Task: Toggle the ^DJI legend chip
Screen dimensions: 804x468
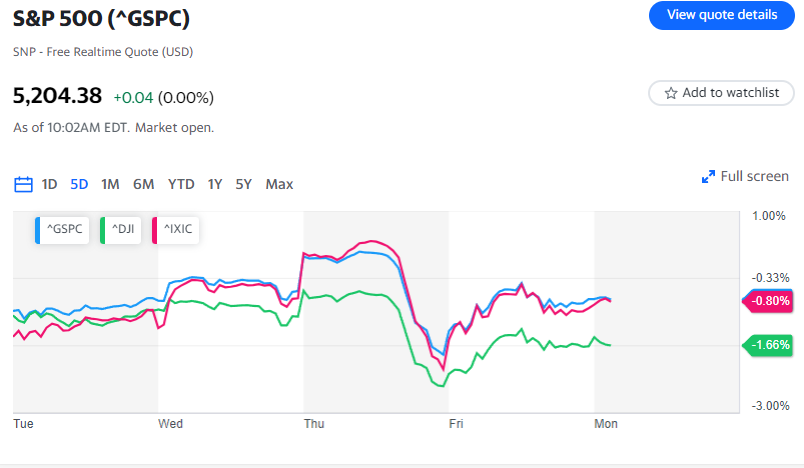Action: click(120, 230)
